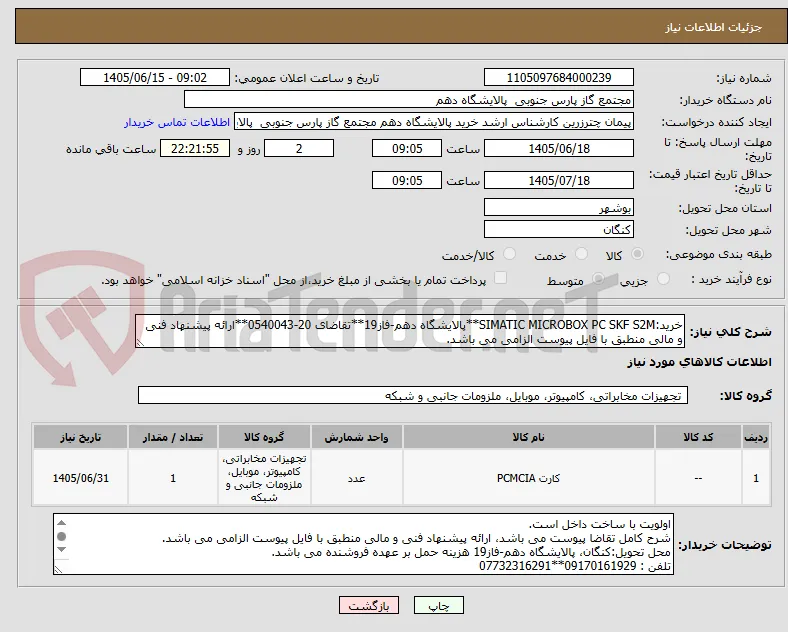Screen dimensions: 788x632
Task: Click the resize handle of description box
Action: pyautogui.click(x=140, y=343)
